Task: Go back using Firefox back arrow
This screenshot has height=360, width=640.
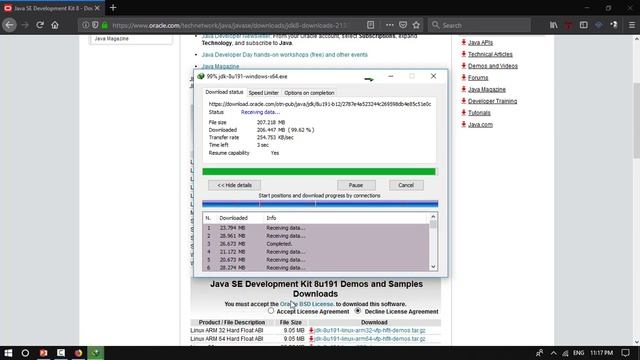Action: tap(9, 25)
